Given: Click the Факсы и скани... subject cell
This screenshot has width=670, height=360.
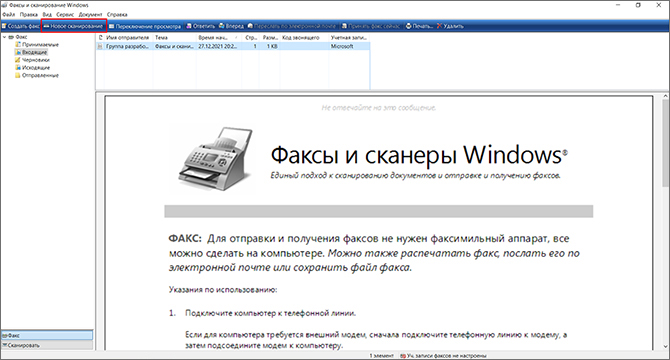Looking at the screenshot, I should [x=174, y=46].
